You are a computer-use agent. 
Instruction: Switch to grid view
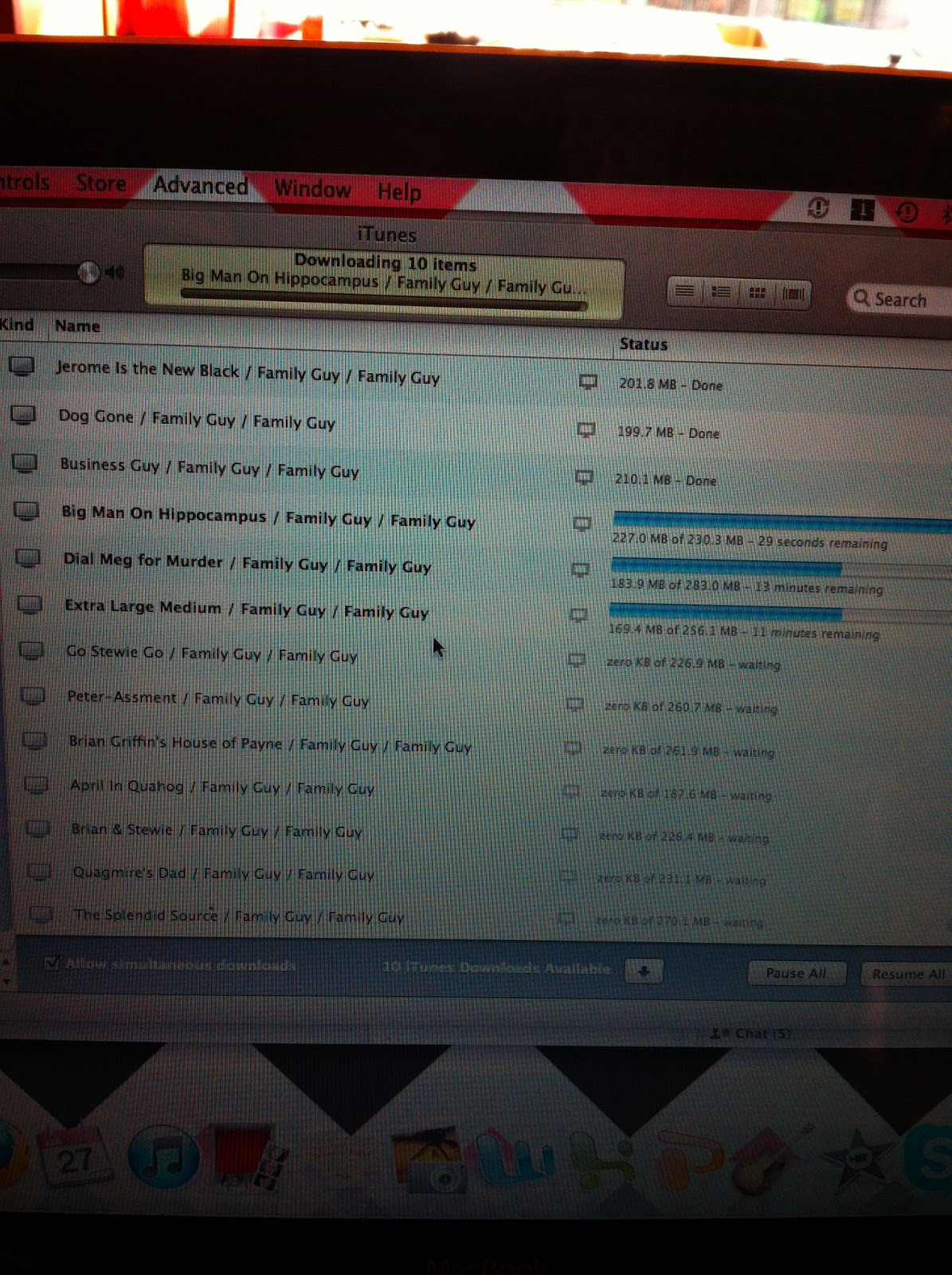(757, 293)
